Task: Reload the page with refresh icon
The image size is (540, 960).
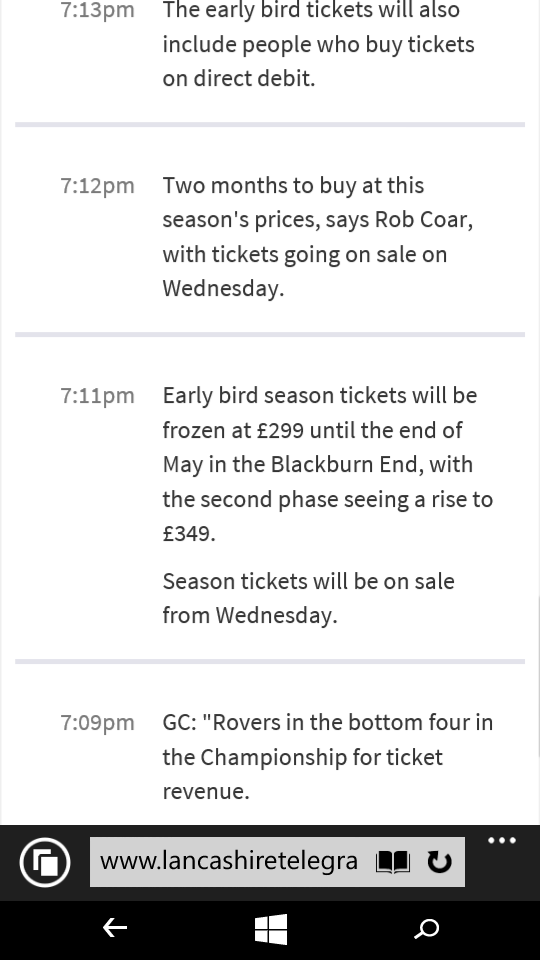Action: tap(439, 862)
